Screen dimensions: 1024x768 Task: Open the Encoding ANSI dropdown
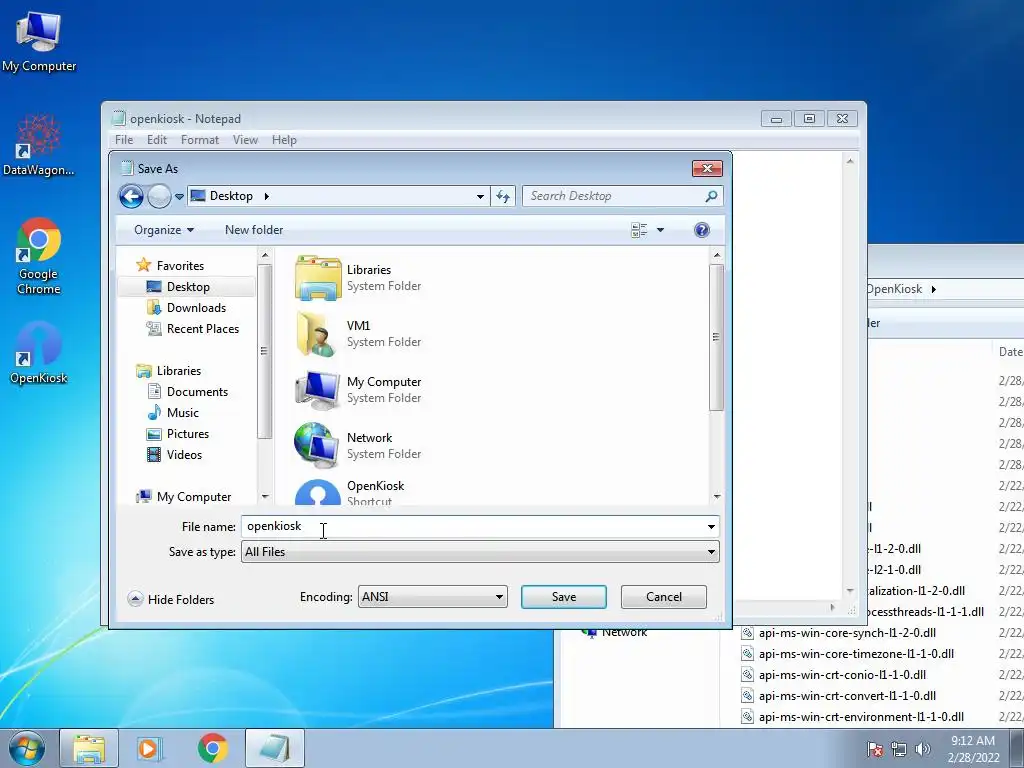point(432,597)
